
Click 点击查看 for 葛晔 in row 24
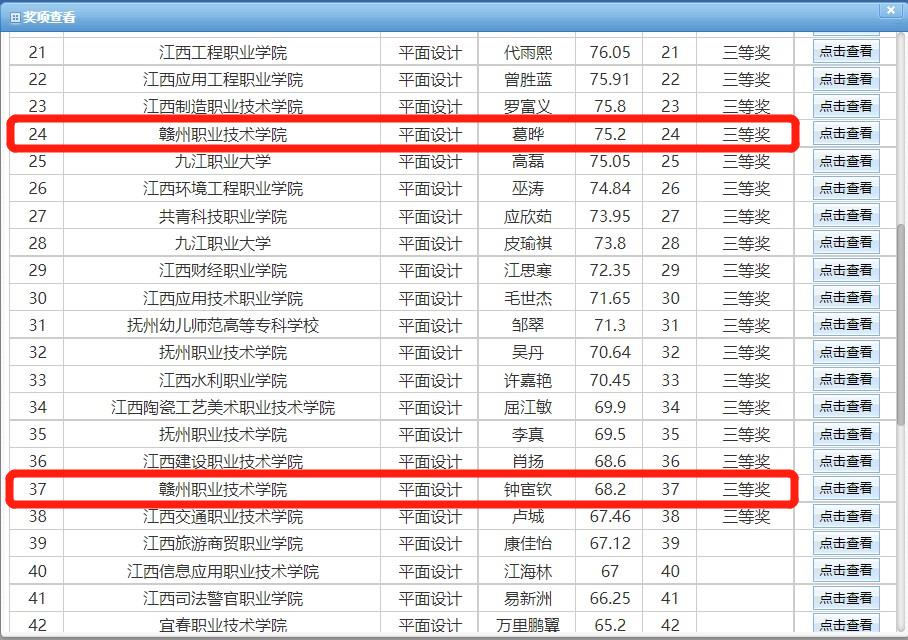(846, 133)
